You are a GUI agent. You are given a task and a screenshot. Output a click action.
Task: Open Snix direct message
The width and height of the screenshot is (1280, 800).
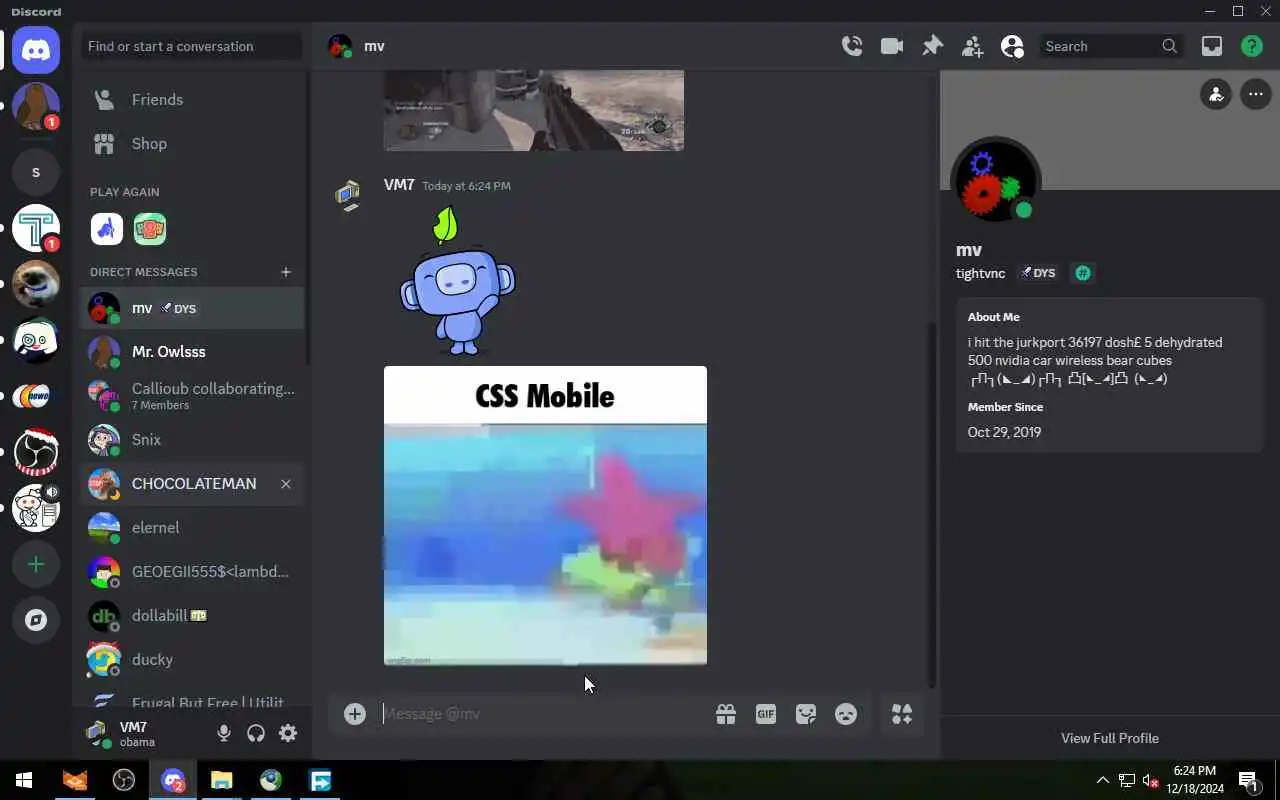(x=192, y=440)
